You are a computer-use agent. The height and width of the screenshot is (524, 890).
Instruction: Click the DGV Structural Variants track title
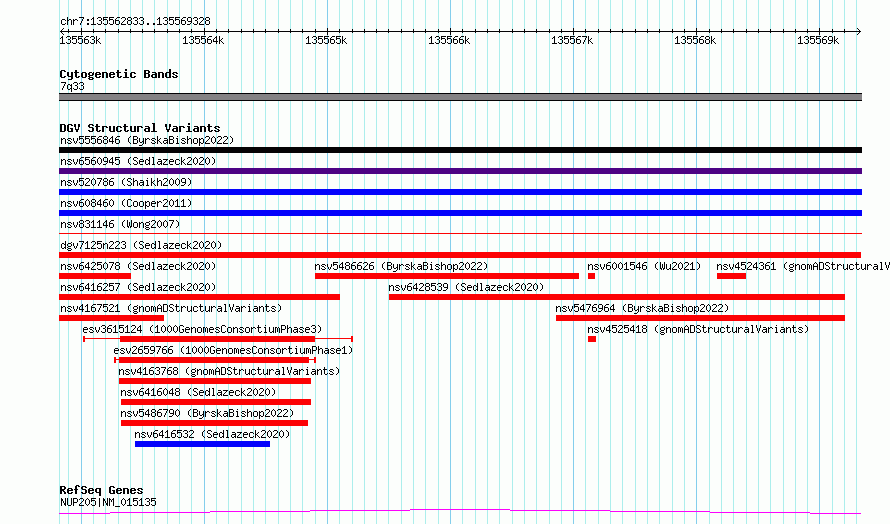(140, 128)
